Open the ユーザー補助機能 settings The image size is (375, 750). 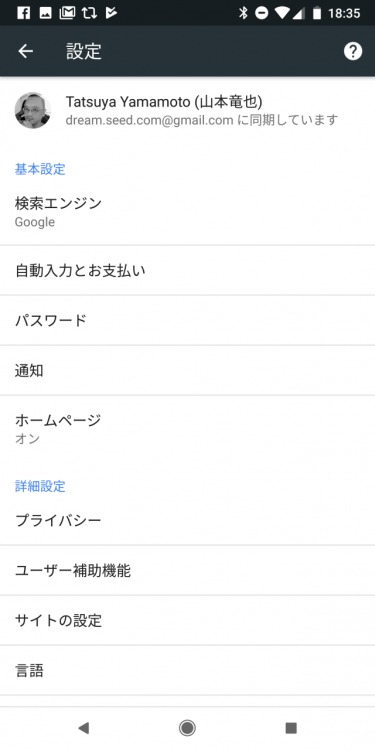tap(188, 570)
